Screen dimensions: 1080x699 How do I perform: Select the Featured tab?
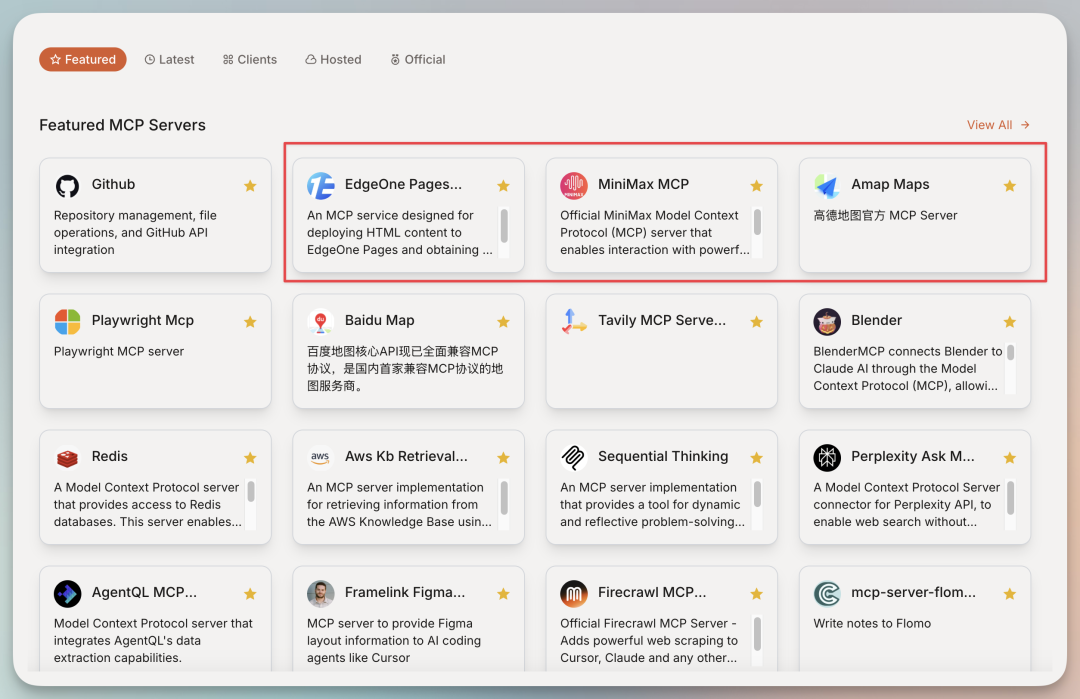(x=83, y=59)
